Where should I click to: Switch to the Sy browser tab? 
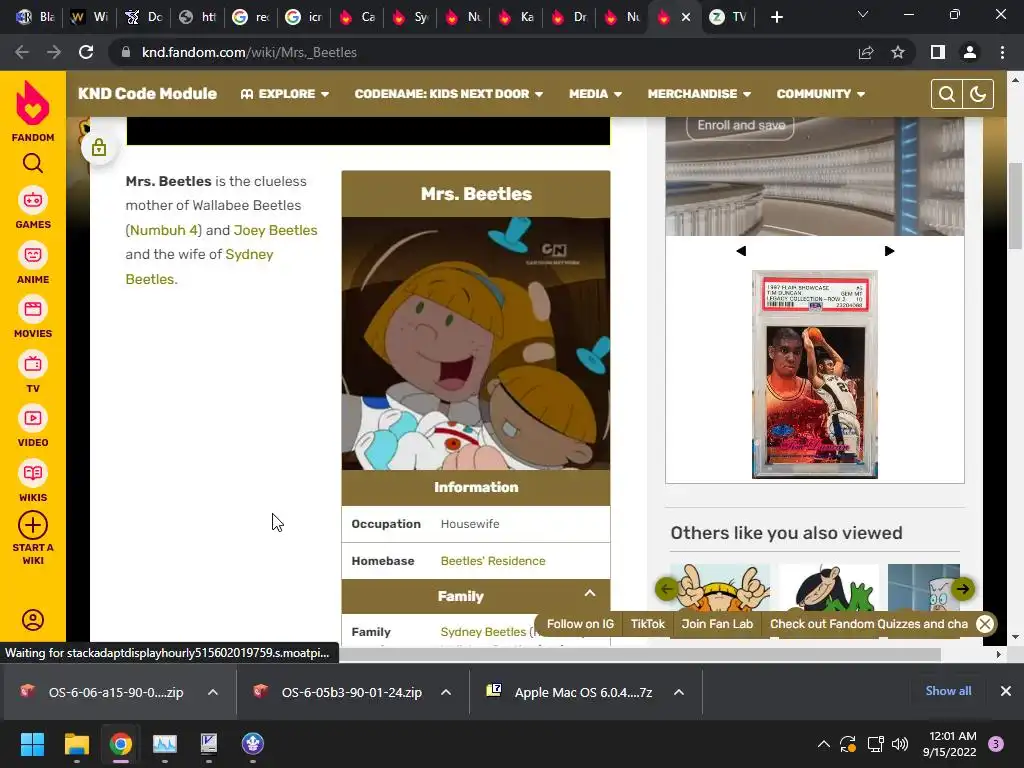pyautogui.click(x=410, y=17)
